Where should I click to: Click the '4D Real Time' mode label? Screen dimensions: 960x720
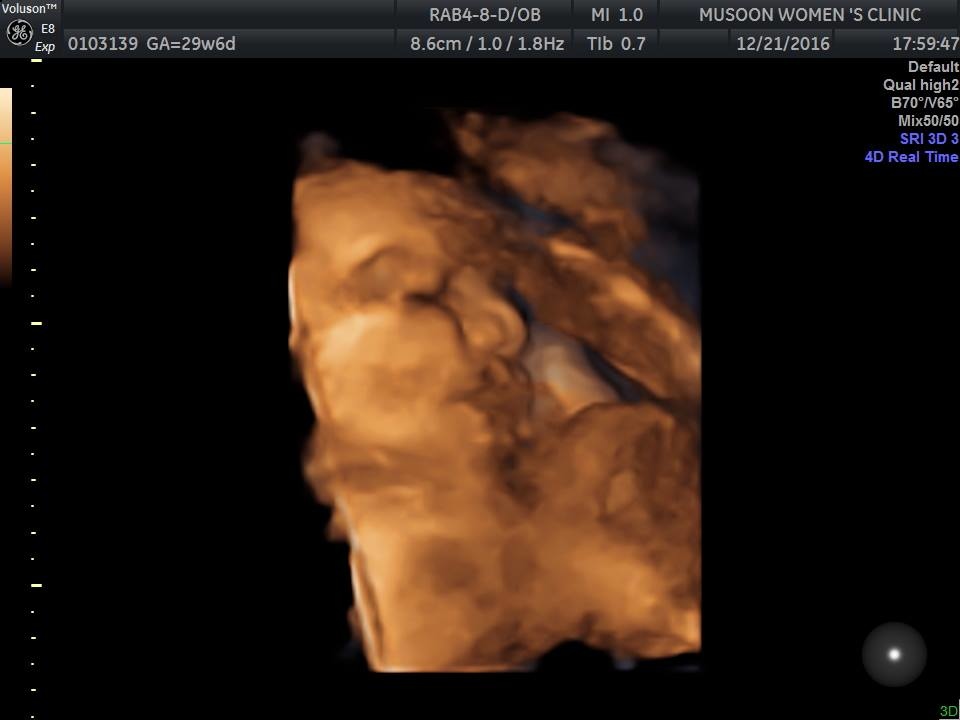(912, 157)
